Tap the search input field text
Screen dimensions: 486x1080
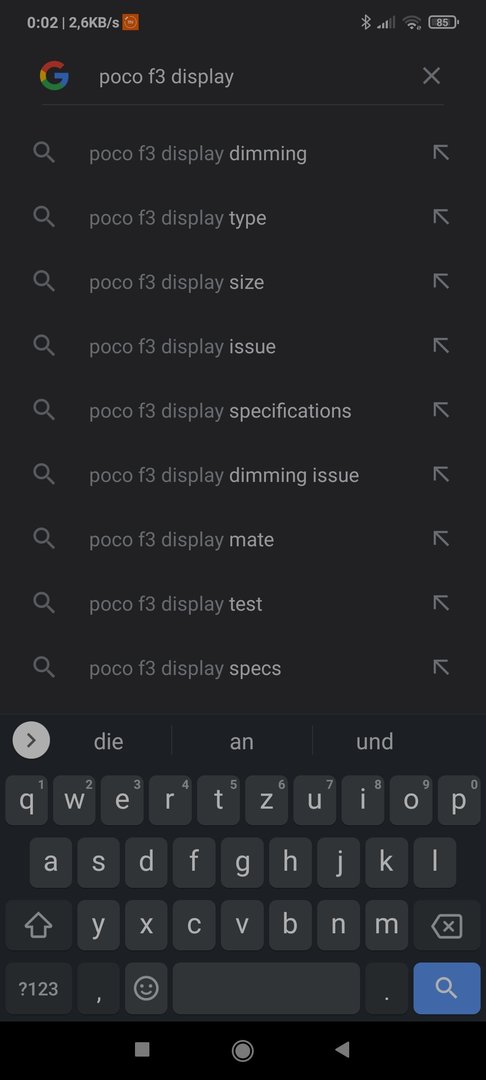[167, 76]
